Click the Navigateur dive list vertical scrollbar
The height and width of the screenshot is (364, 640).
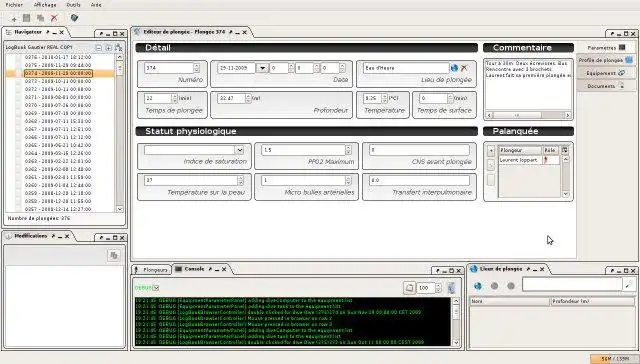pyautogui.click(x=120, y=133)
